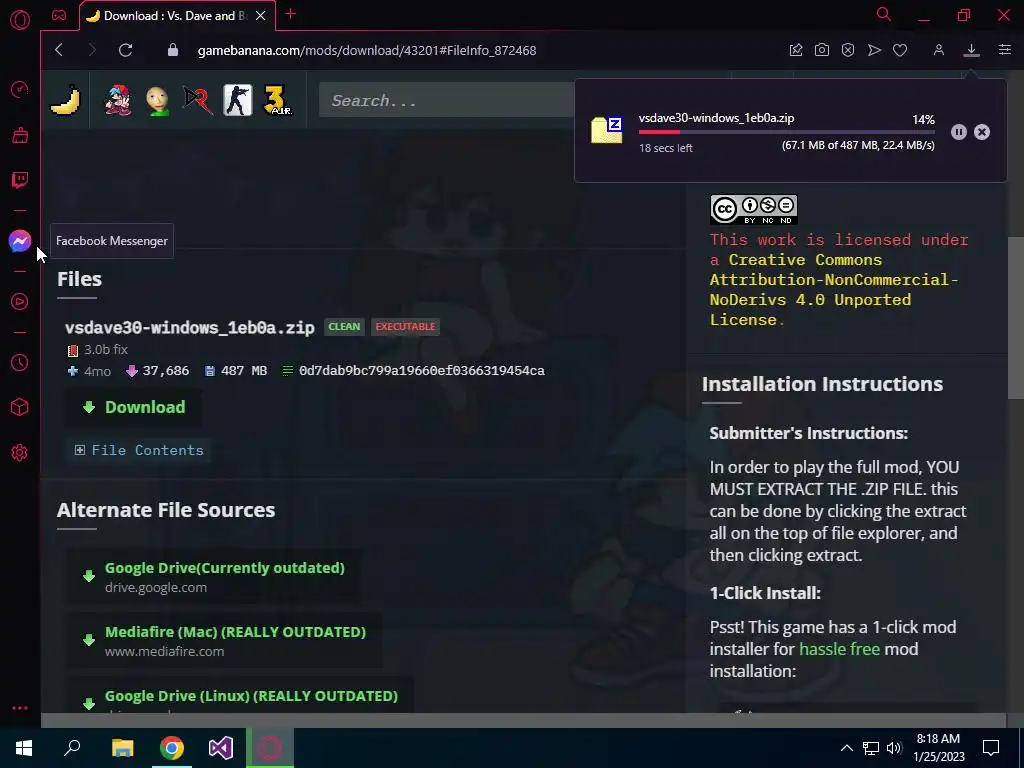Pause the vsdave30 zip download
1024x768 pixels.
click(959, 132)
